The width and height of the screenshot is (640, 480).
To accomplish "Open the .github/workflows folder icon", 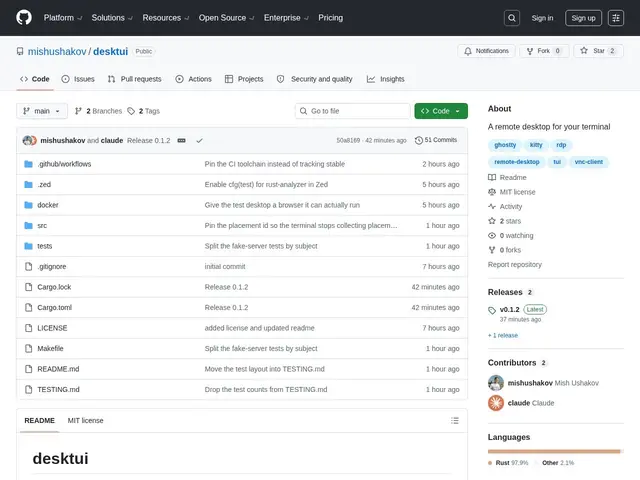I will (28, 164).
